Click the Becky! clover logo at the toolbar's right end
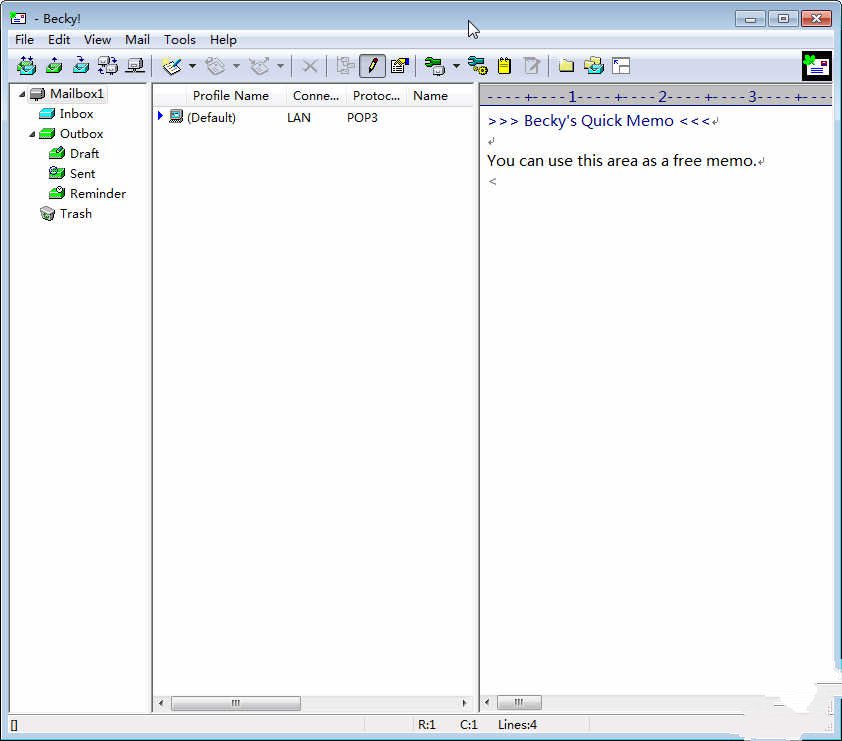 (x=816, y=66)
